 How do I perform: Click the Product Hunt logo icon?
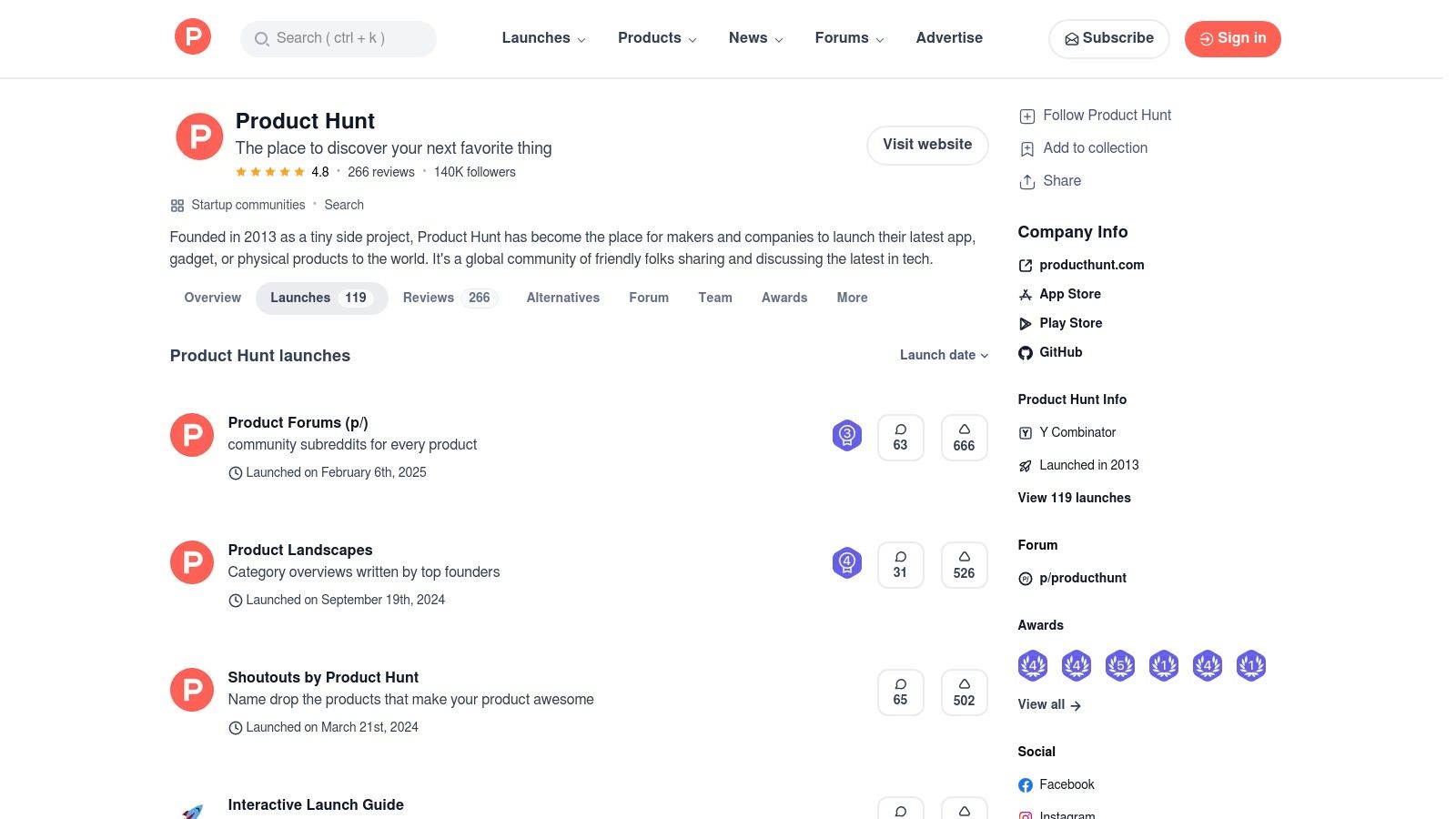tap(192, 36)
